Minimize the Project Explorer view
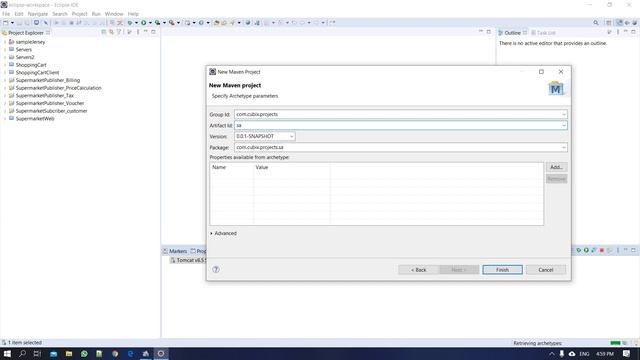The image size is (640, 360). click(x=146, y=32)
